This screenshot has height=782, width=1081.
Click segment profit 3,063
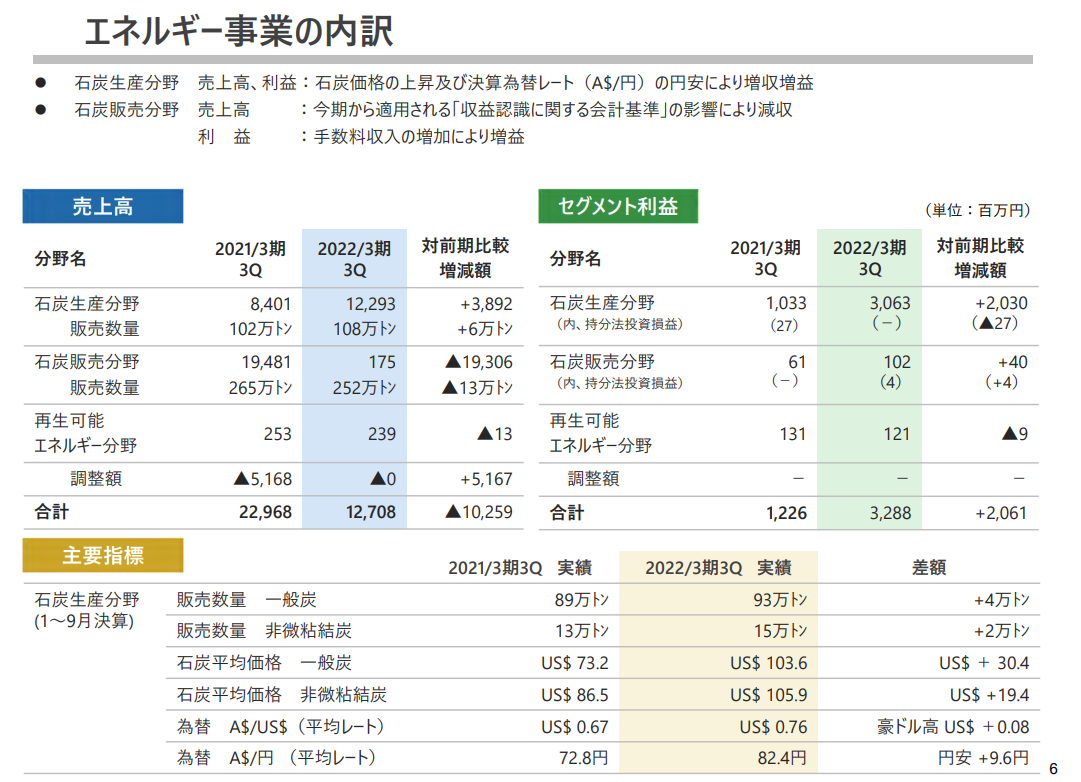tap(889, 303)
